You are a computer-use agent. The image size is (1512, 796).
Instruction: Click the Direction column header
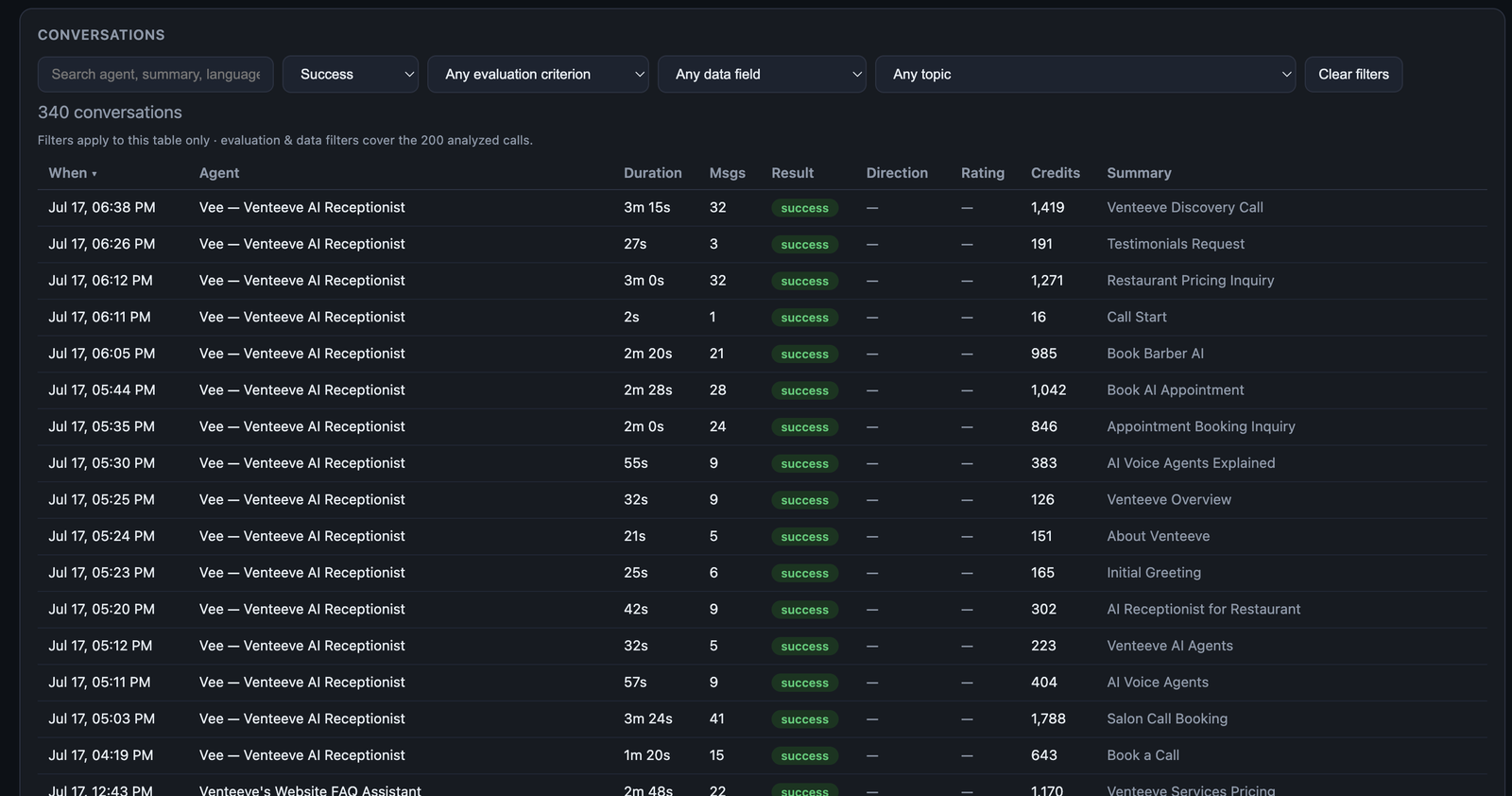point(897,173)
